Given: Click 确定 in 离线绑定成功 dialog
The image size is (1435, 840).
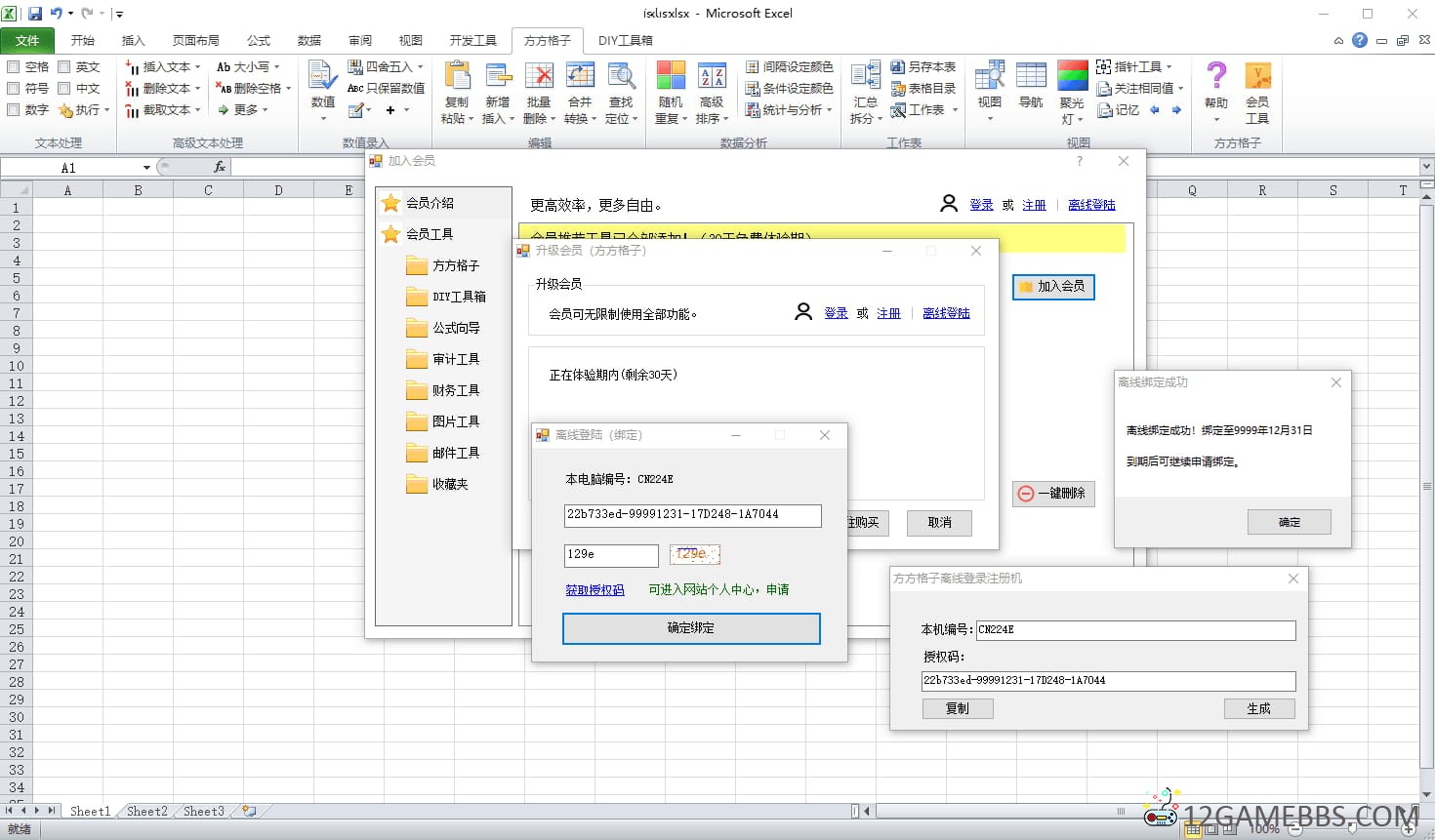Looking at the screenshot, I should [1290, 522].
